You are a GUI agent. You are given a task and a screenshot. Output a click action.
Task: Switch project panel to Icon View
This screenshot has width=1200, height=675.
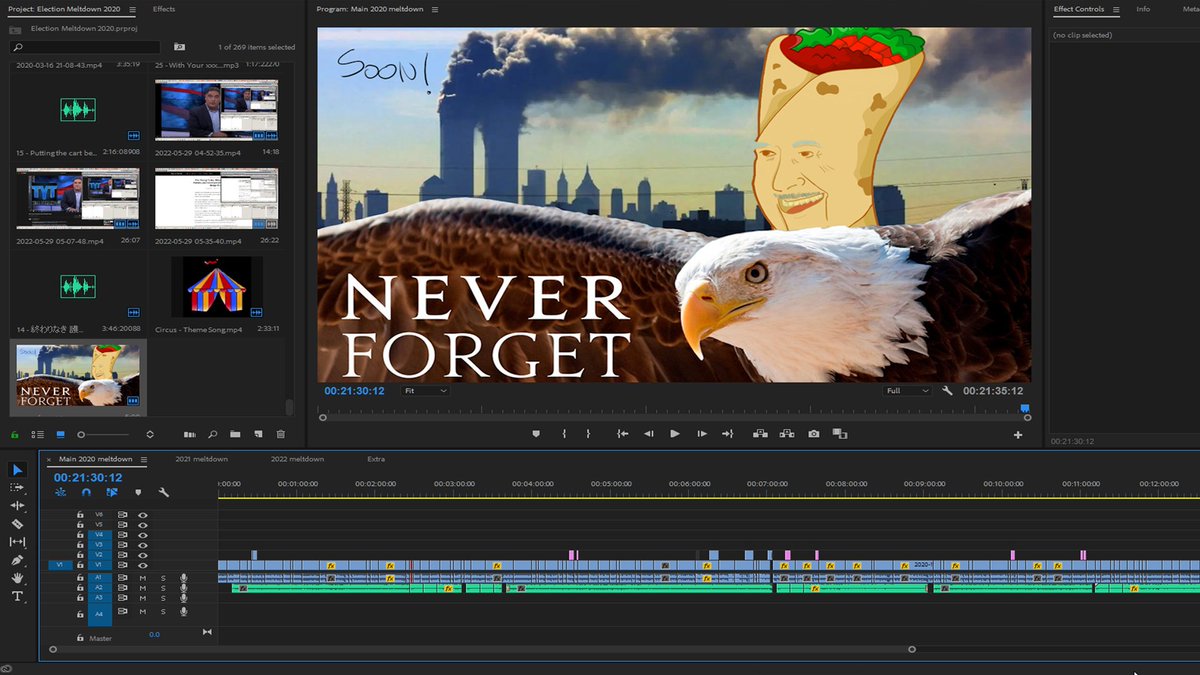pyautogui.click(x=60, y=434)
